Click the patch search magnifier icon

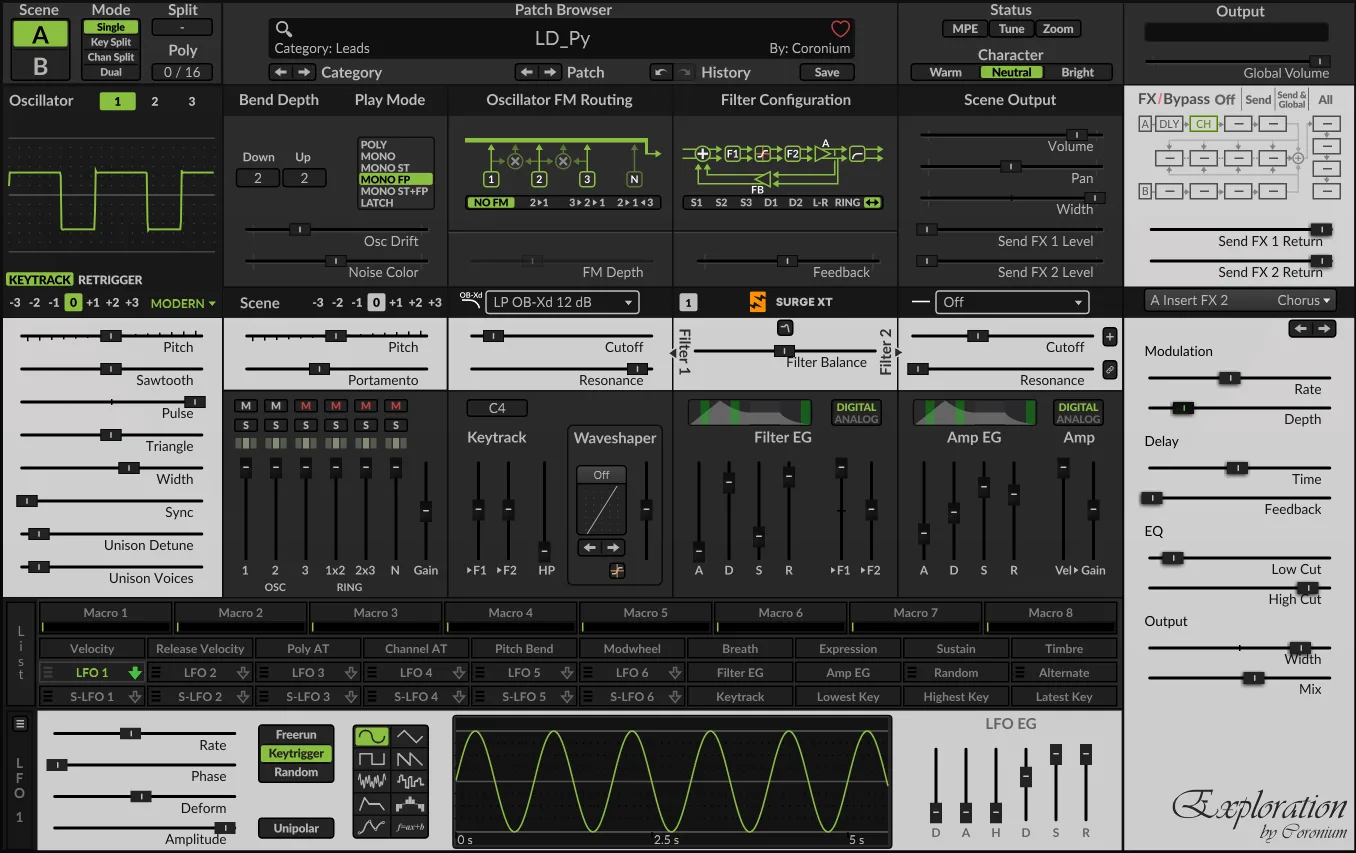pyautogui.click(x=284, y=29)
